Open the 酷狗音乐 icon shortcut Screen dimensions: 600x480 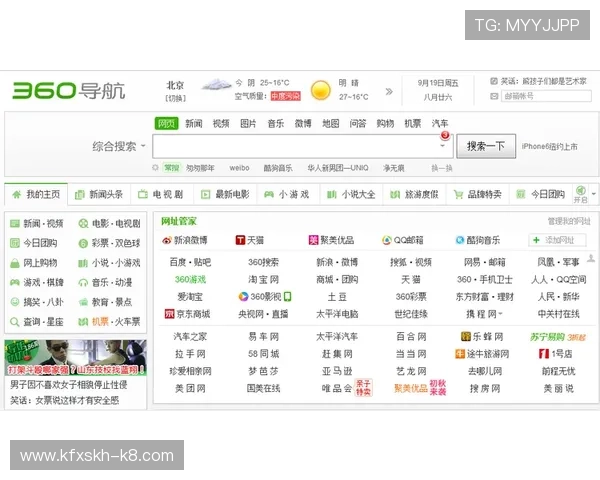(x=460, y=240)
